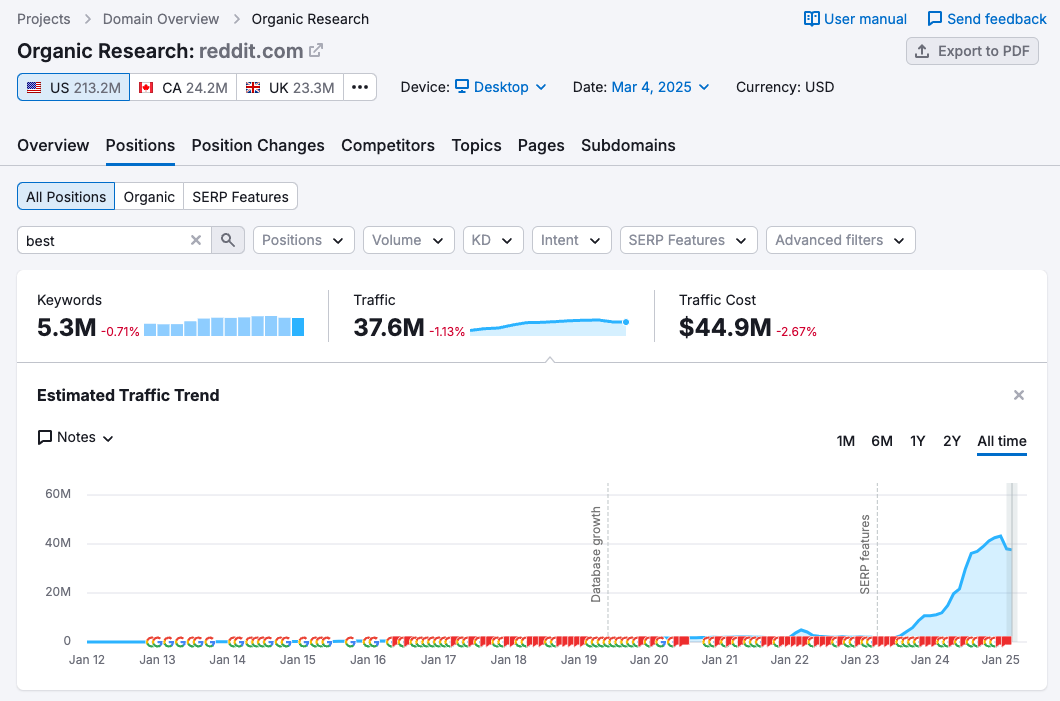The height and width of the screenshot is (701, 1060).
Task: Click the magnifier search button
Action: [x=228, y=240]
